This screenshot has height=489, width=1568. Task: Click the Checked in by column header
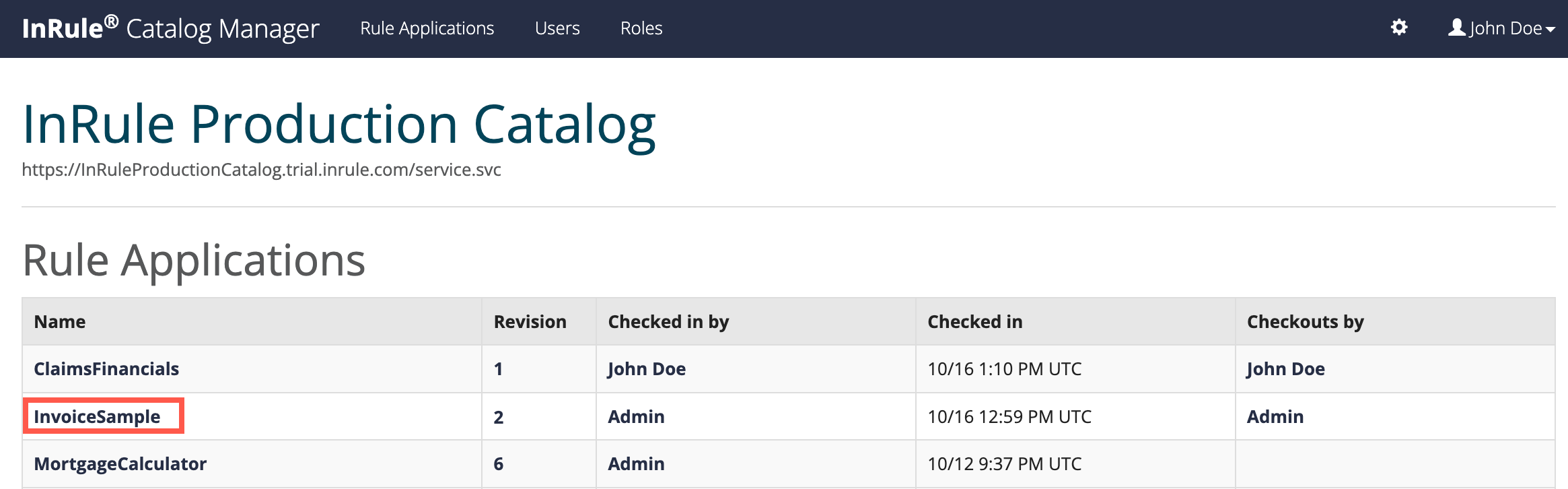668,322
